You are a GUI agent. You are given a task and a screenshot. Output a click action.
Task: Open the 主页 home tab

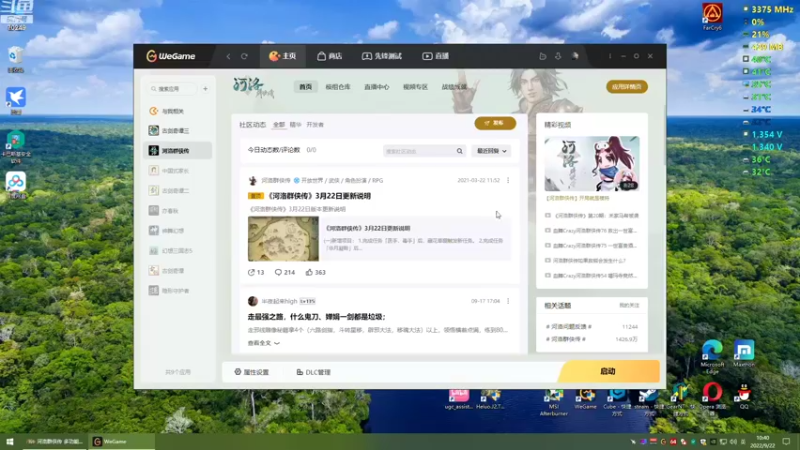(283, 56)
